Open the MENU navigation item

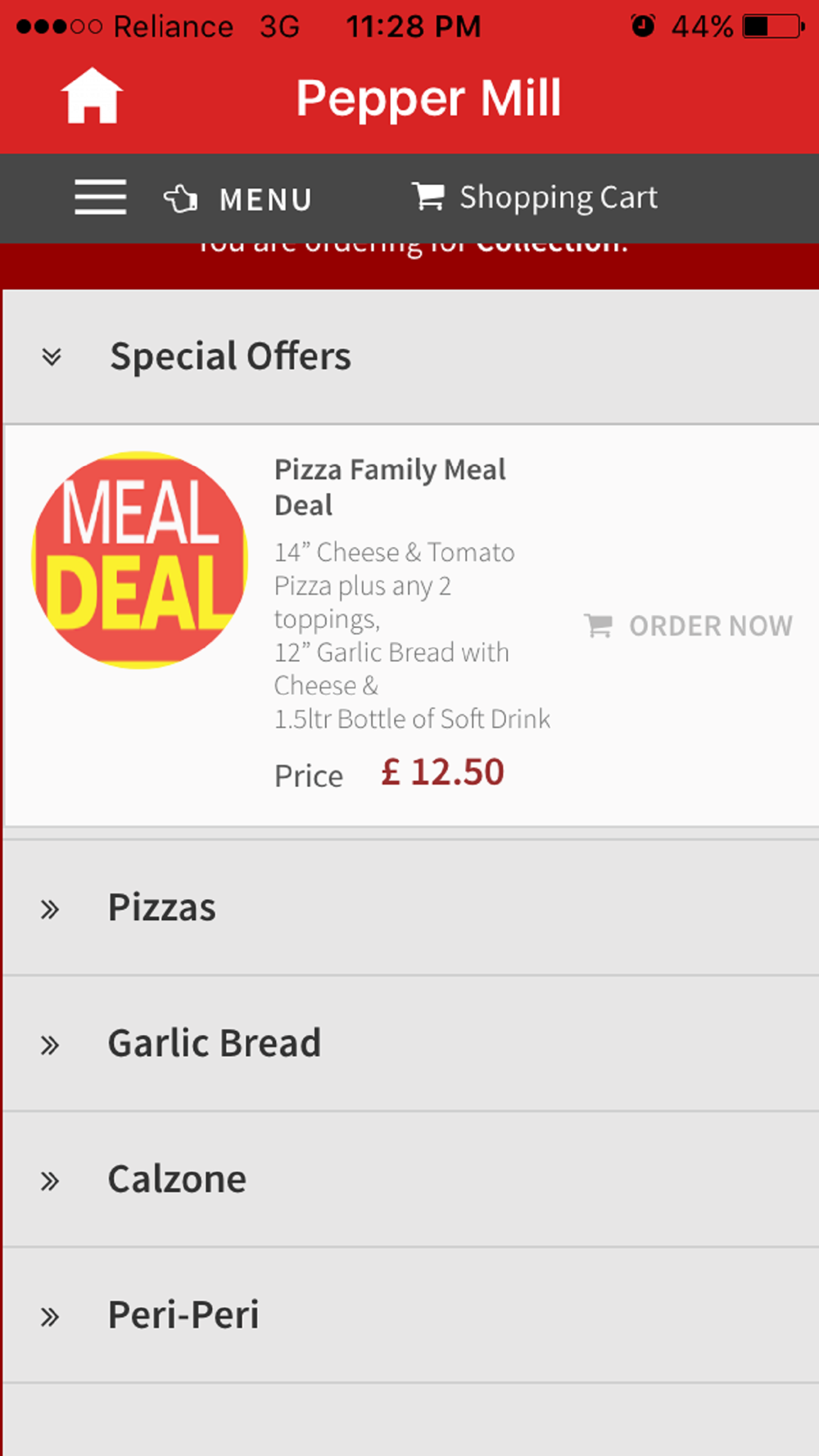(x=265, y=199)
